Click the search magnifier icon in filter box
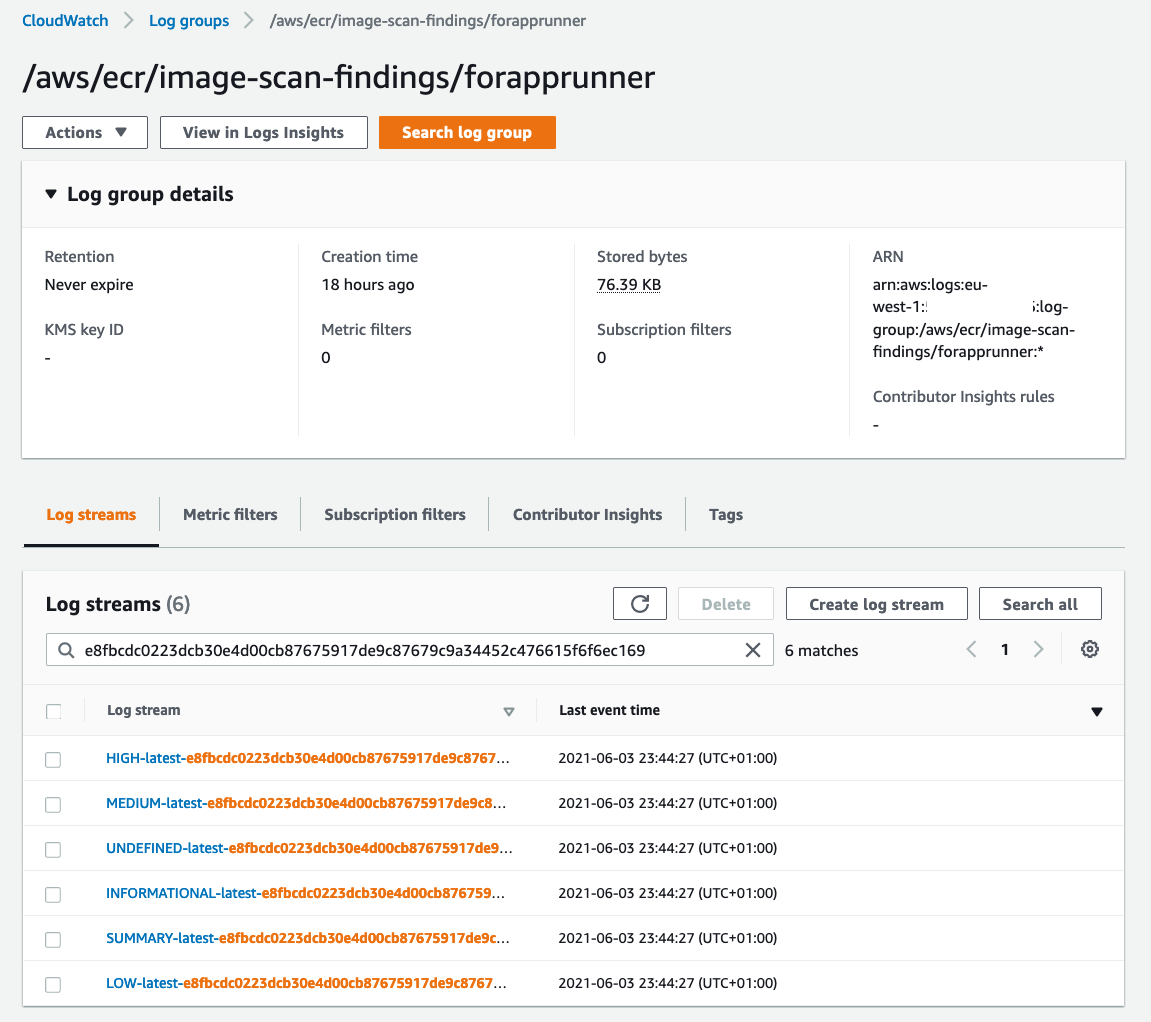The width and height of the screenshot is (1151, 1022). pos(66,650)
